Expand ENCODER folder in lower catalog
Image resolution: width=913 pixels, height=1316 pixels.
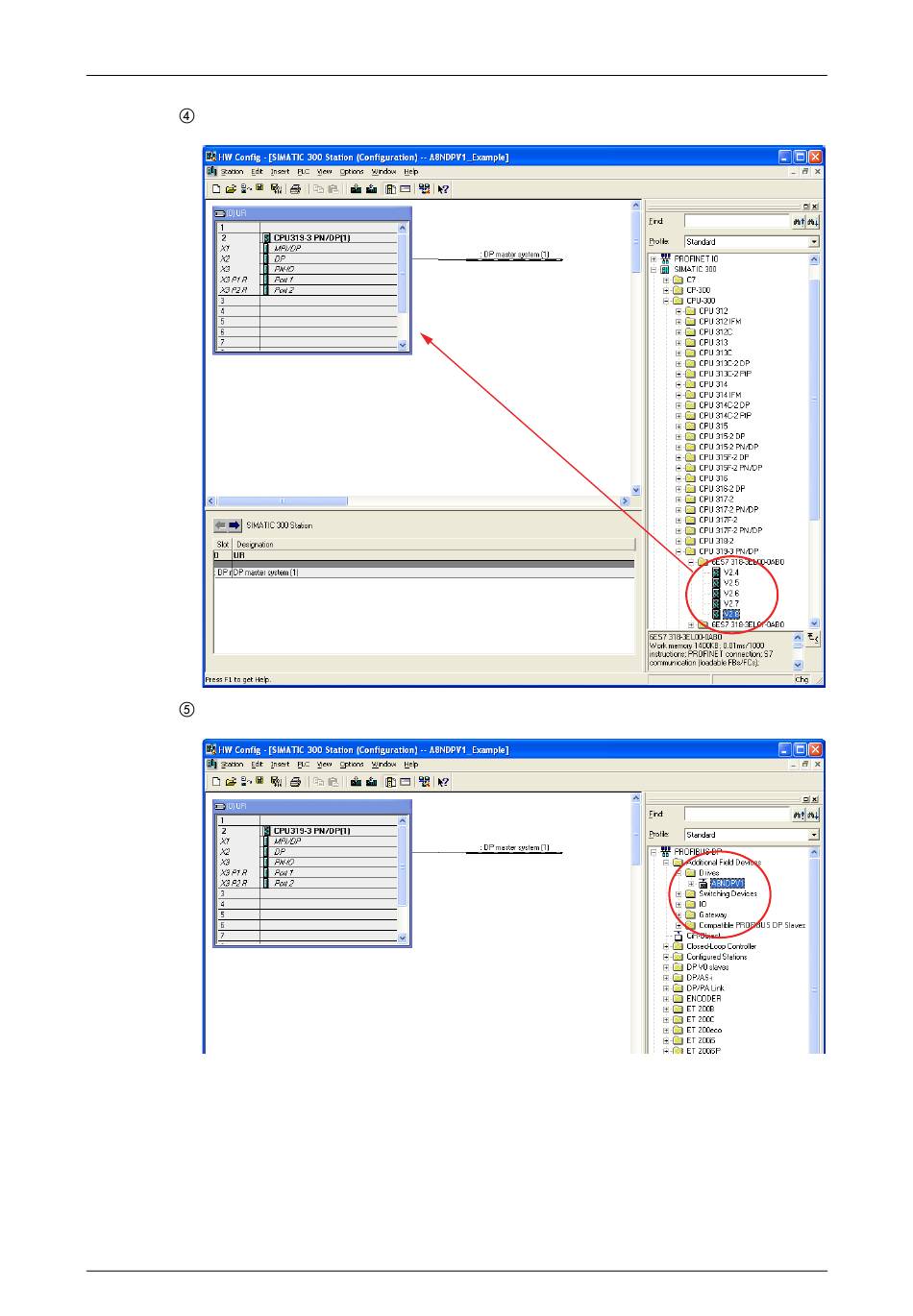[x=666, y=998]
